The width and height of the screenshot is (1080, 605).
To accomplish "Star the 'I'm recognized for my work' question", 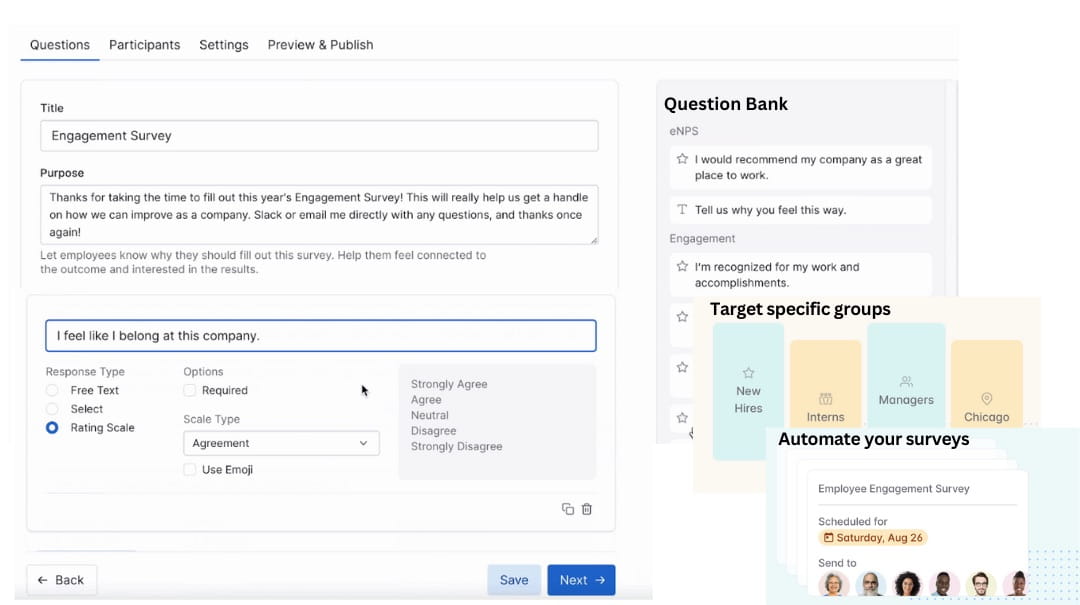I will (x=682, y=267).
